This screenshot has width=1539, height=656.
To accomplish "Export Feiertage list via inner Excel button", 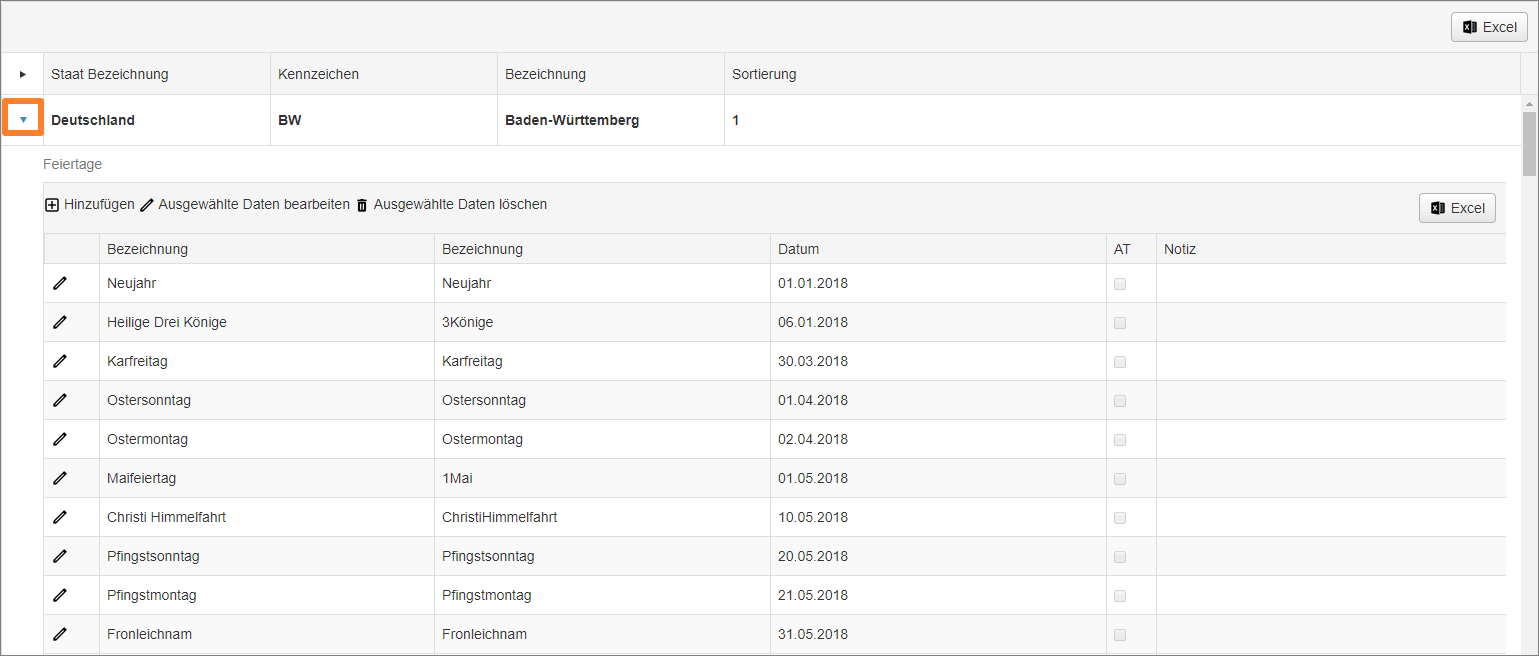I will click(x=1457, y=208).
